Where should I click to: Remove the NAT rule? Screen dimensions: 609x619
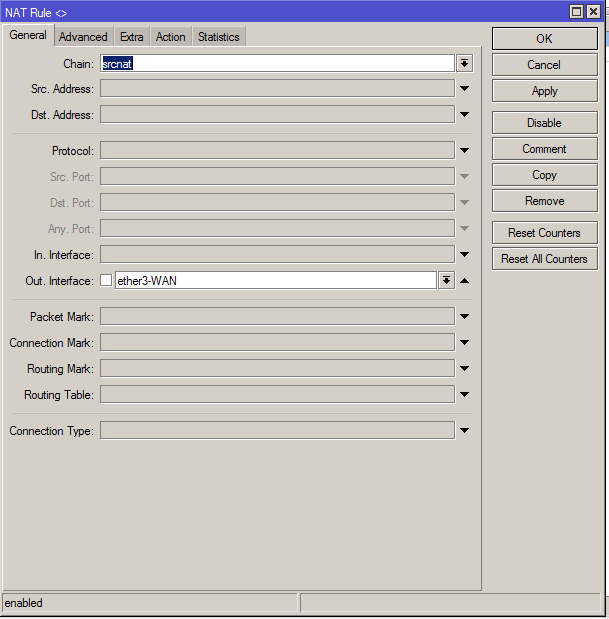[545, 201]
